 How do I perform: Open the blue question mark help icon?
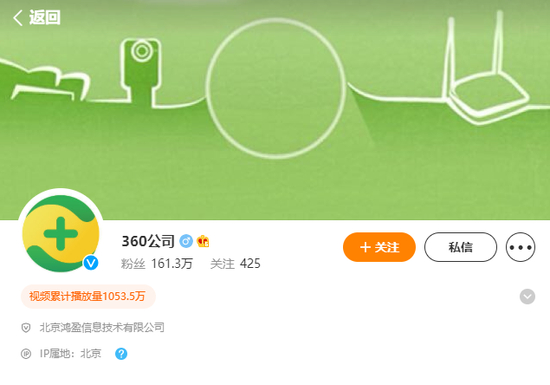coord(121,354)
